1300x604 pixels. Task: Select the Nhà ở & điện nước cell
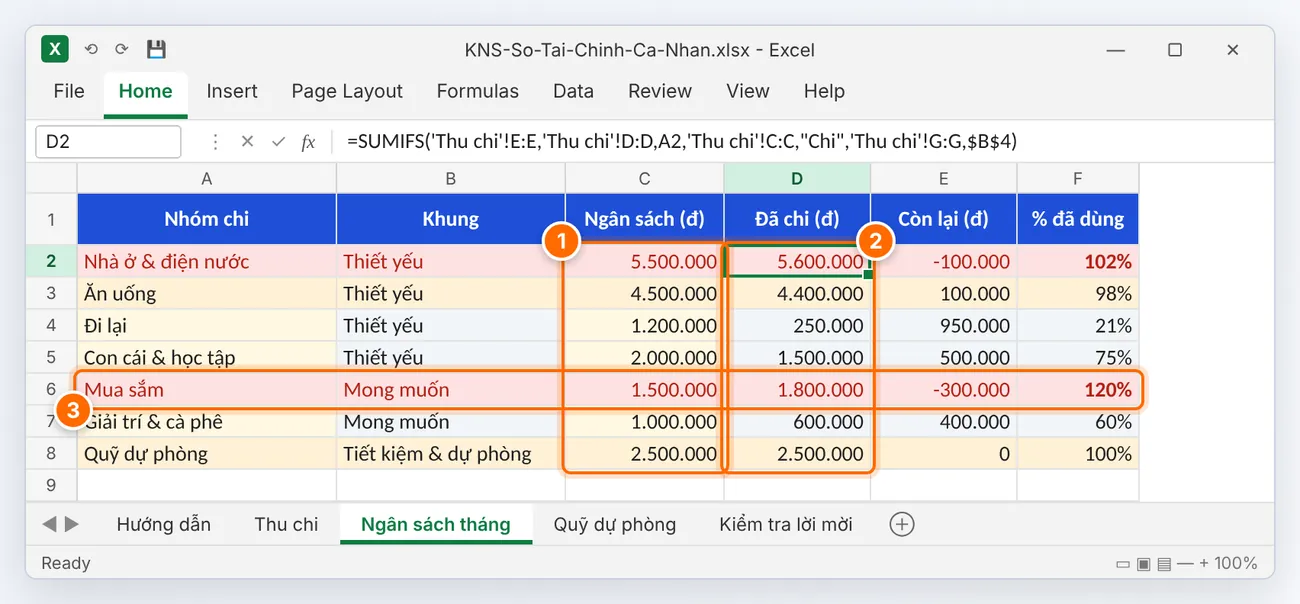coord(207,262)
